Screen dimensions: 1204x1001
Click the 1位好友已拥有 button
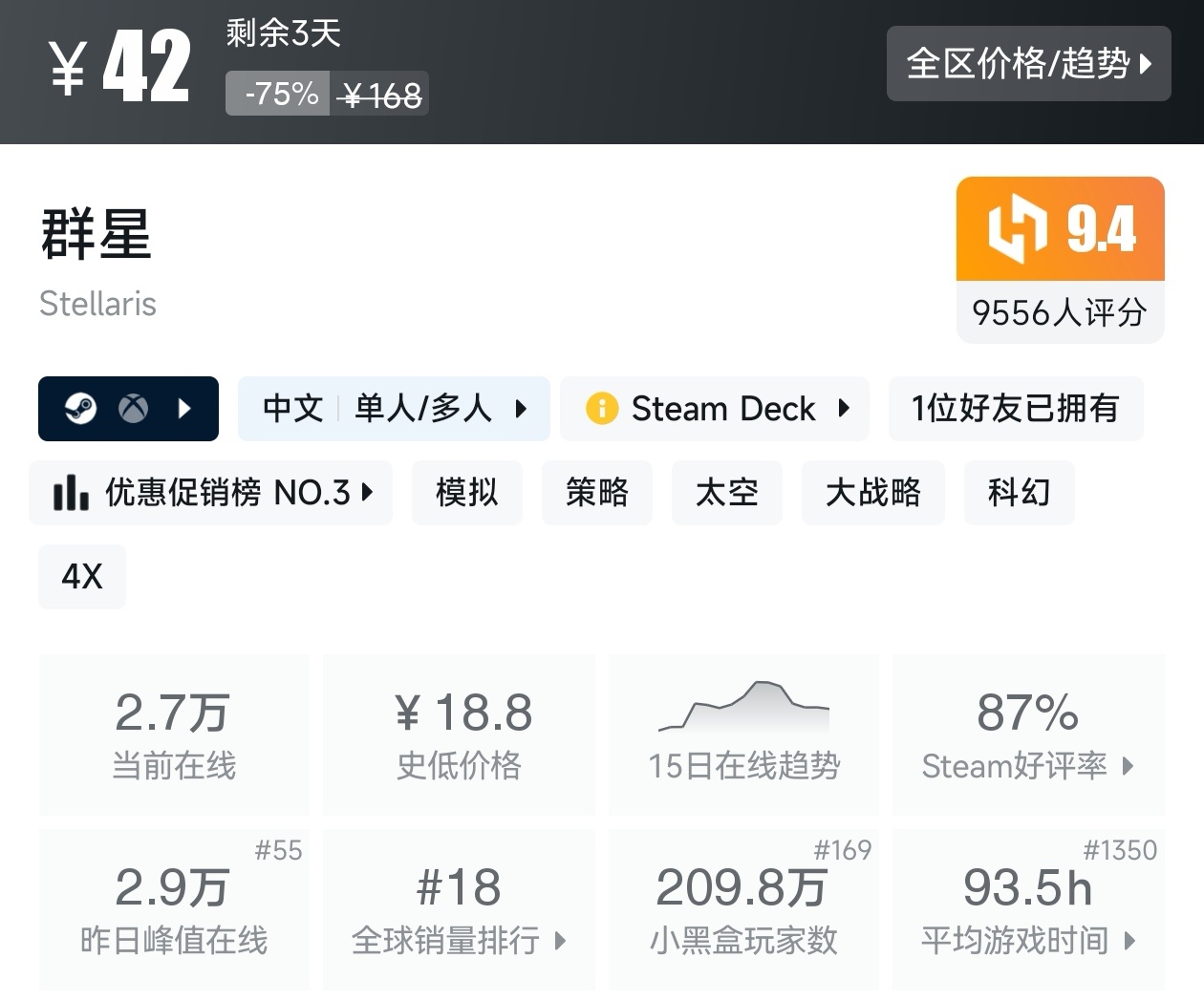1016,409
